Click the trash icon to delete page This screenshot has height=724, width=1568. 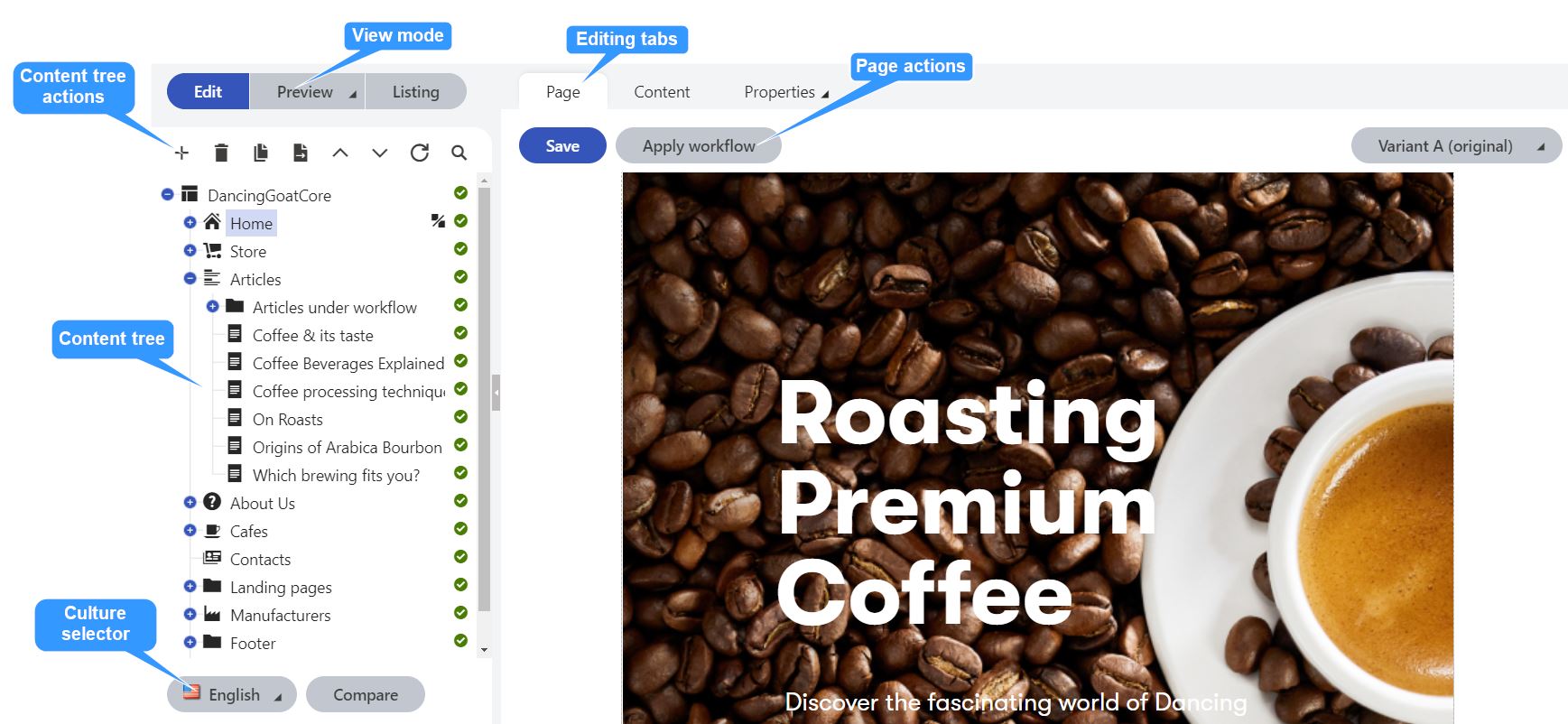pos(221,153)
